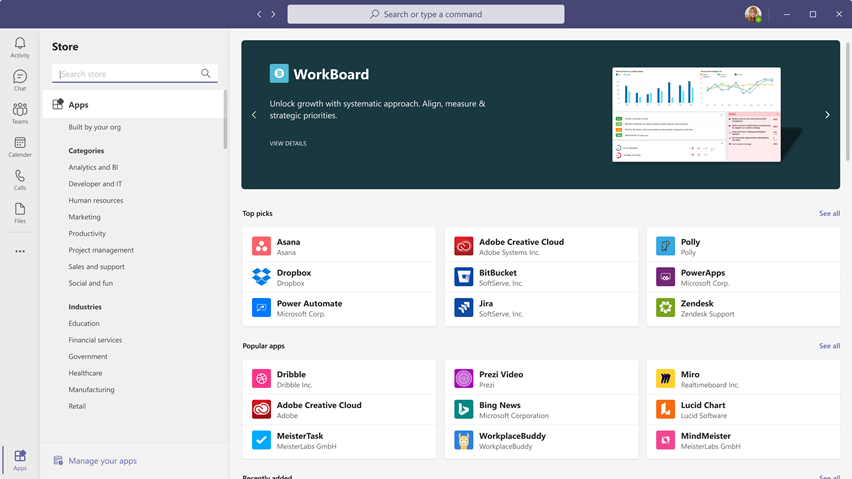Click See all for Popular apps

click(x=829, y=346)
